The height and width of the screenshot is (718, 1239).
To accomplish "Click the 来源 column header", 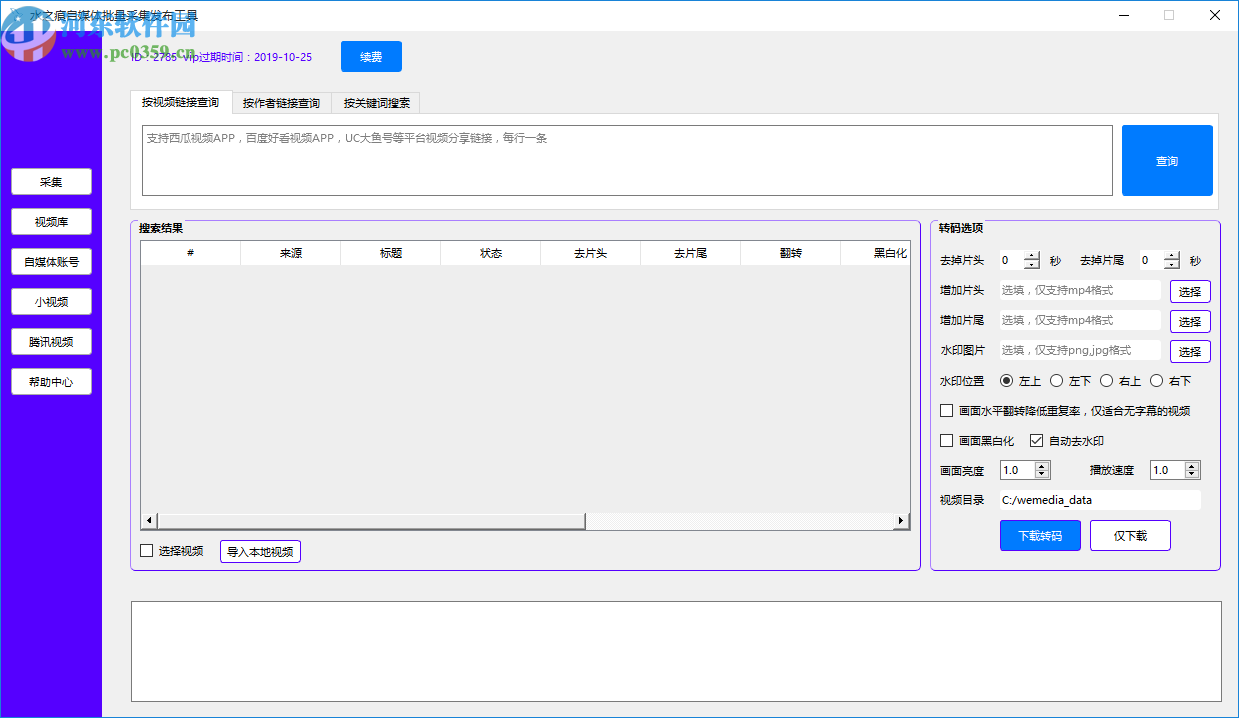I will pyautogui.click(x=290, y=253).
